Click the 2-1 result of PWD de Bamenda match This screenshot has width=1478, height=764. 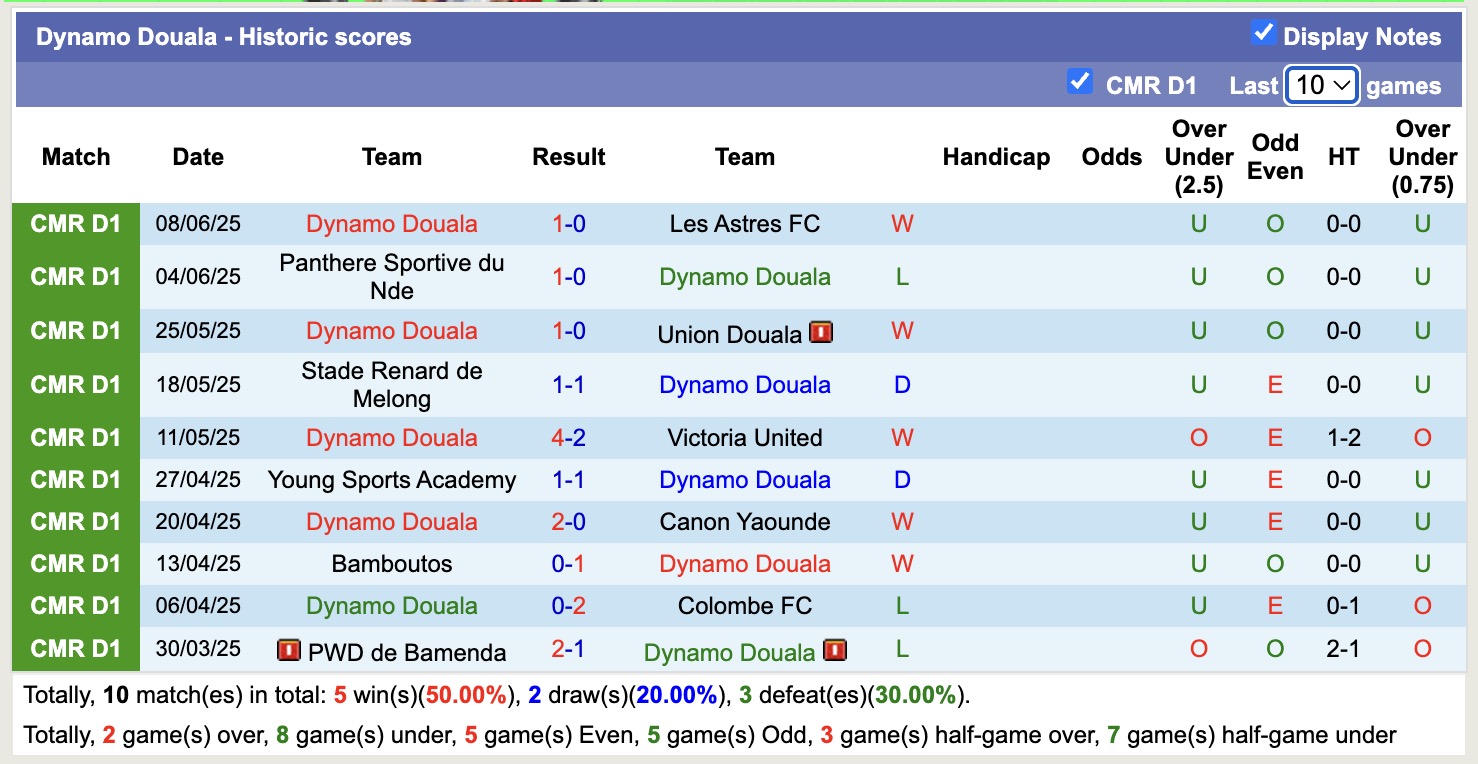[568, 649]
